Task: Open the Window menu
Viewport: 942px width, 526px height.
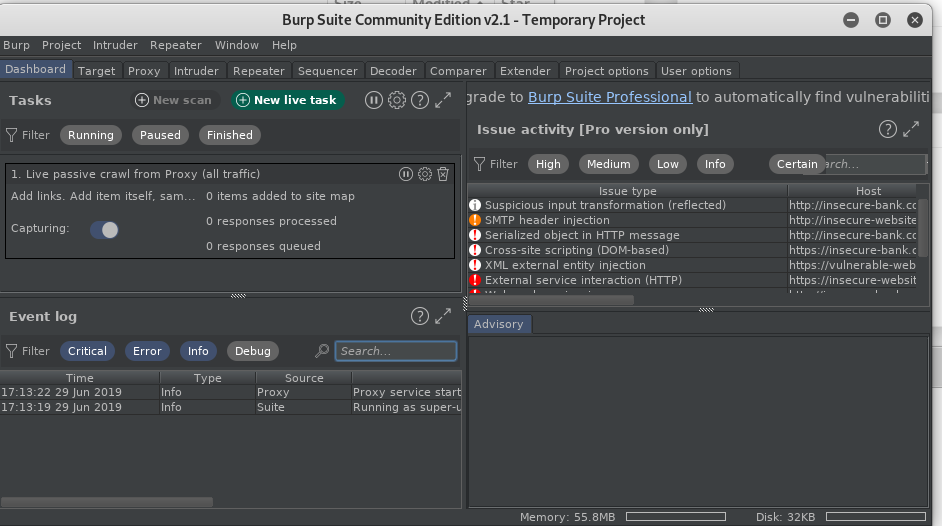Action: [x=237, y=45]
